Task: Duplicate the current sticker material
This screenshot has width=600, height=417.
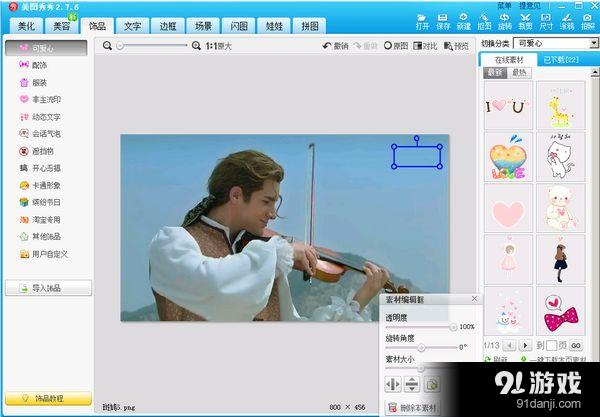Action: tap(431, 384)
